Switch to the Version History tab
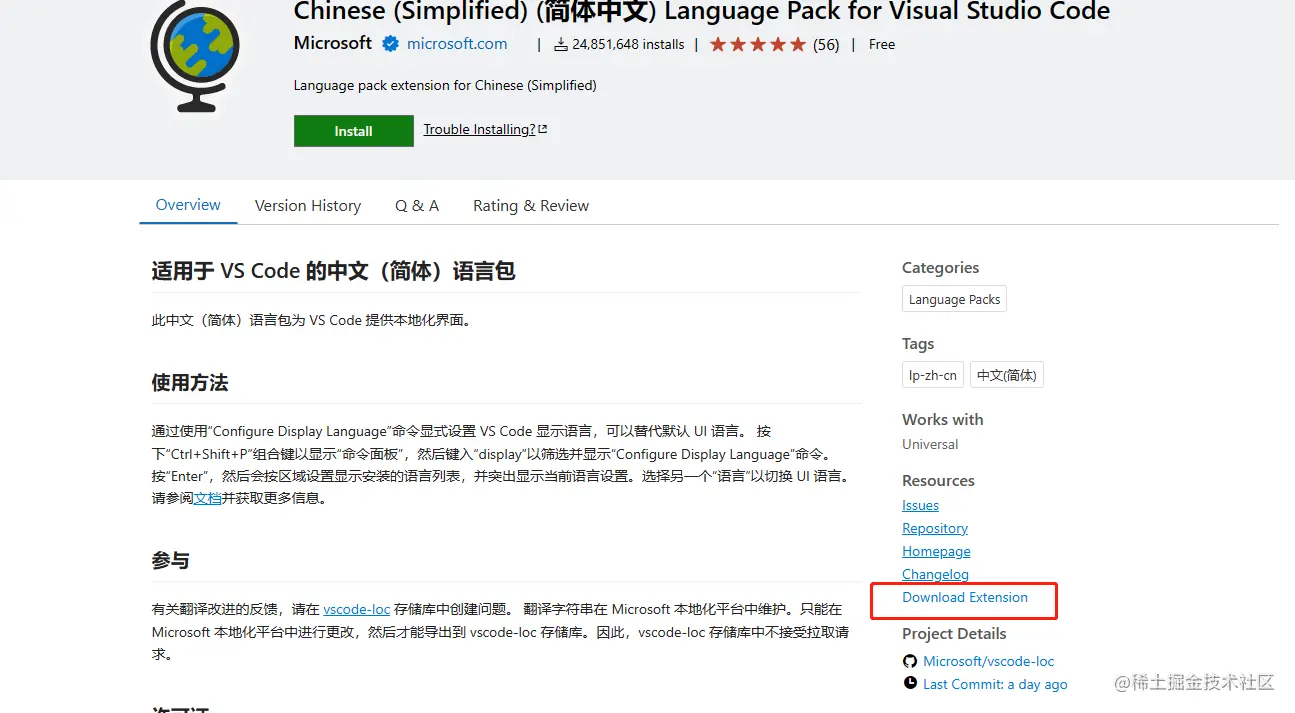 point(308,206)
